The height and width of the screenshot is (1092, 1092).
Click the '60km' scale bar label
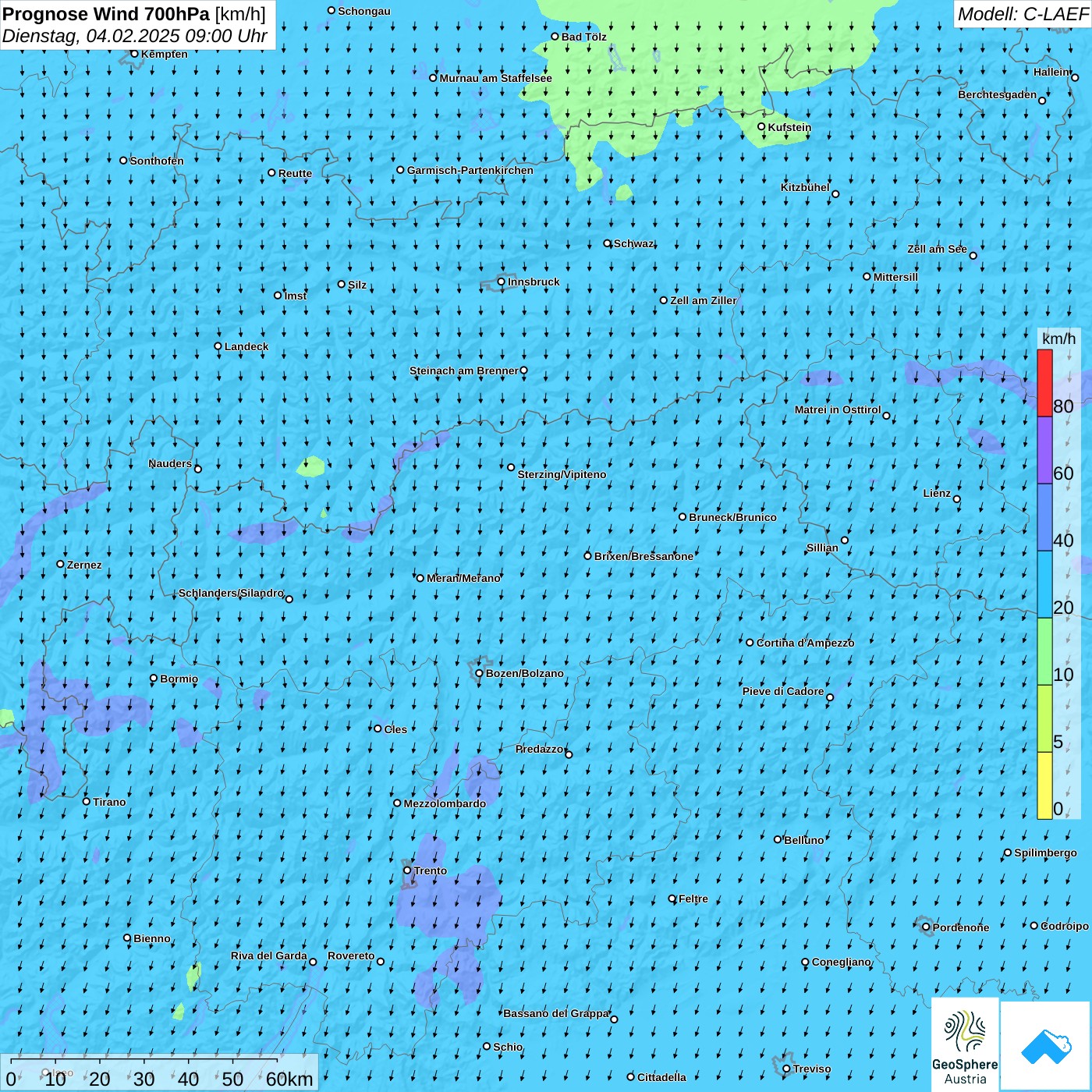pyautogui.click(x=289, y=1079)
